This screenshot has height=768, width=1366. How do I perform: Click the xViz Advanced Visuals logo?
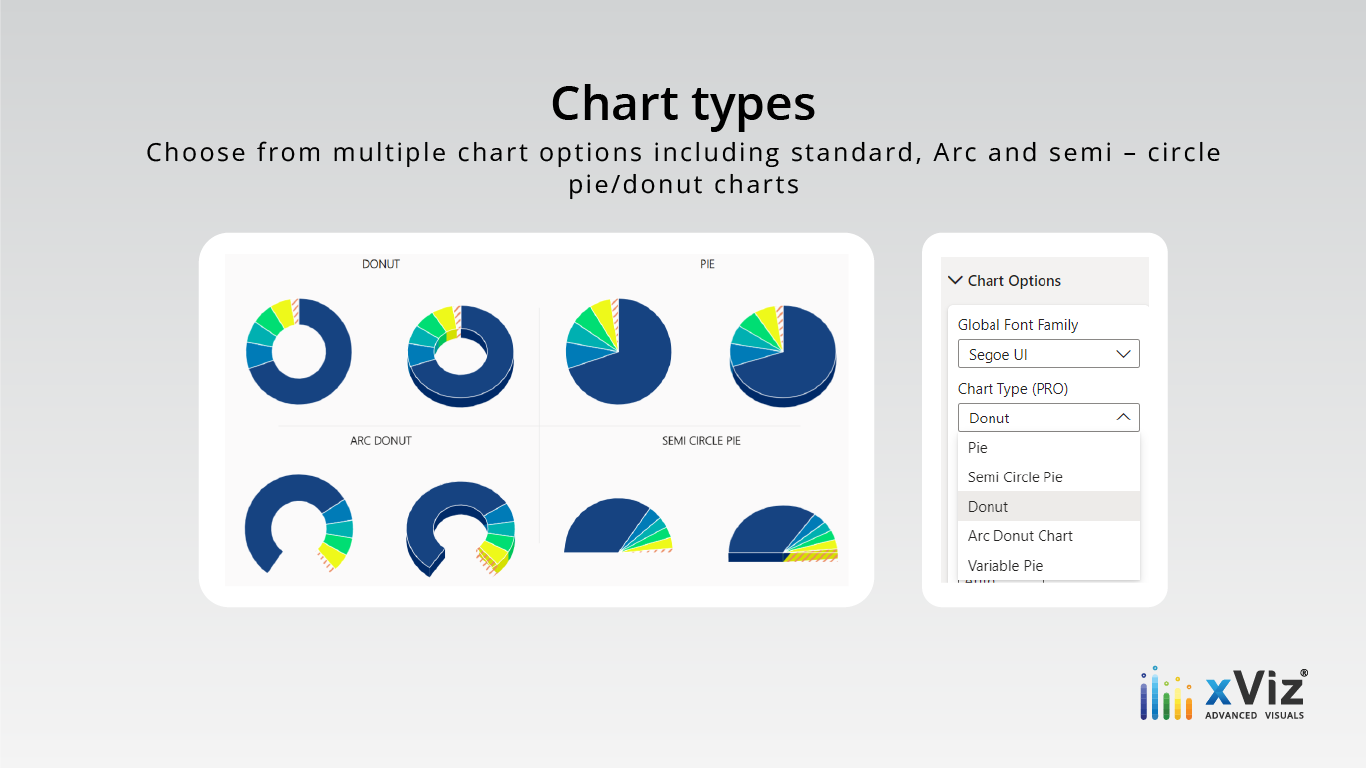[1223, 693]
